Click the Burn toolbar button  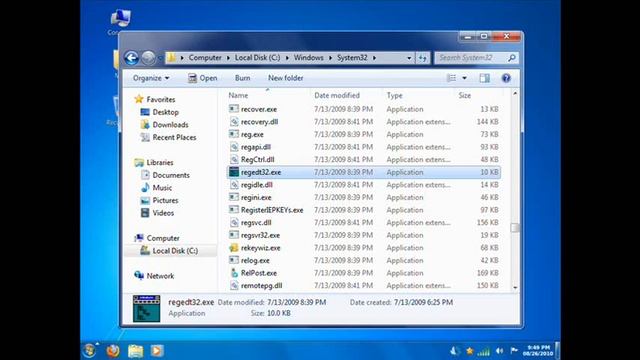pyautogui.click(x=242, y=78)
